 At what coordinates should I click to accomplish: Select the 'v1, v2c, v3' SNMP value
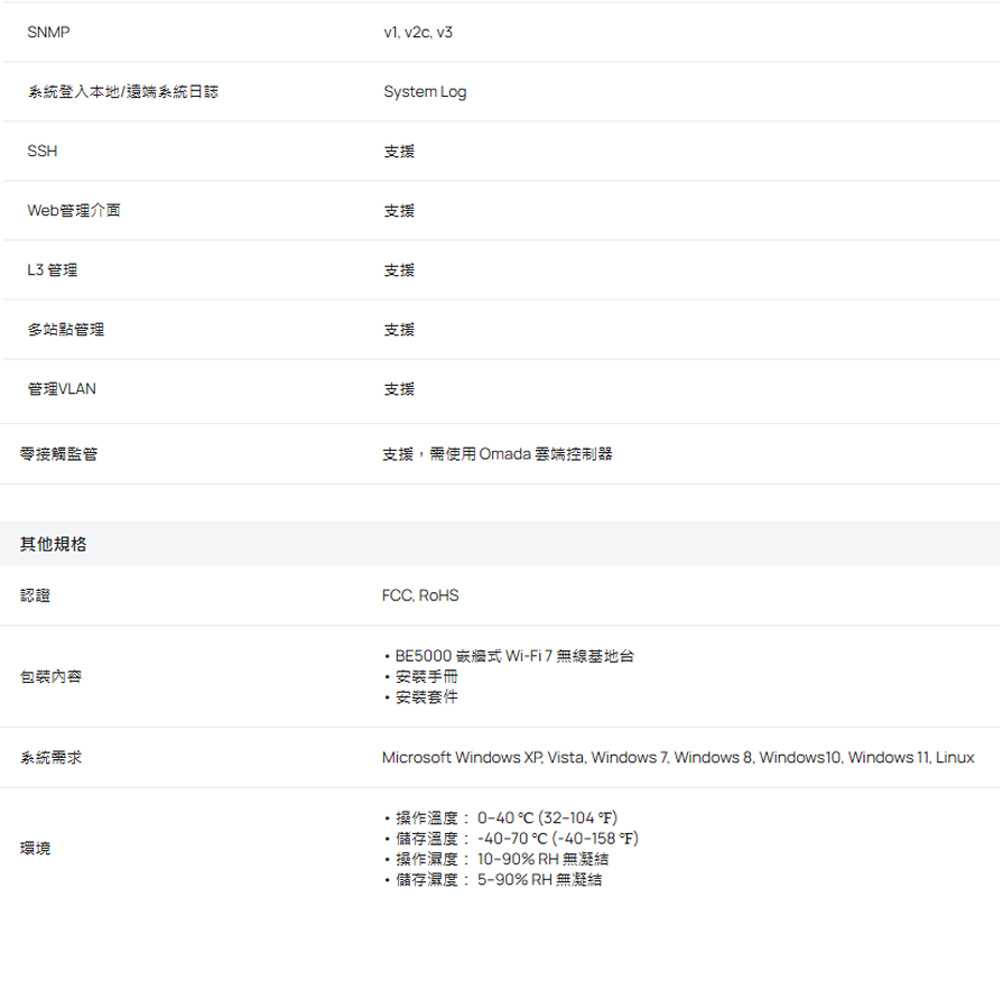pyautogui.click(x=418, y=33)
